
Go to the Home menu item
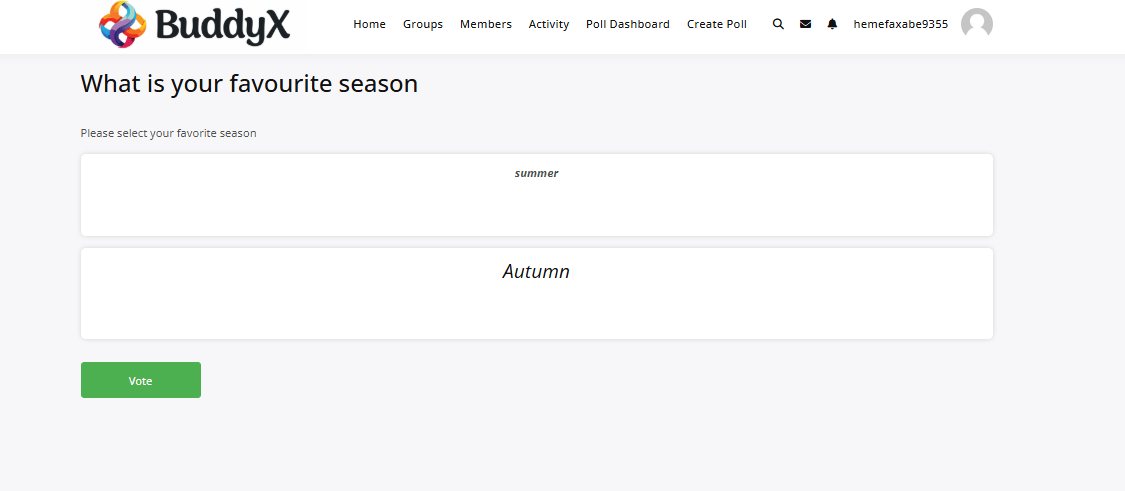tap(369, 24)
